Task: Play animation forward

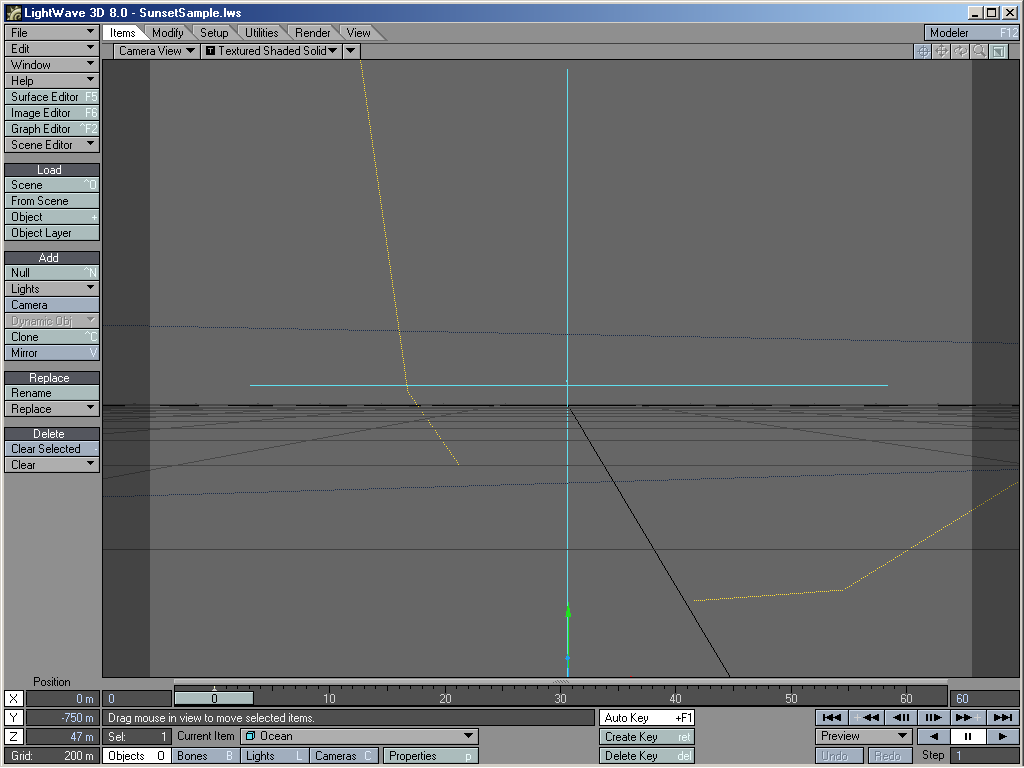Action: (1002, 736)
